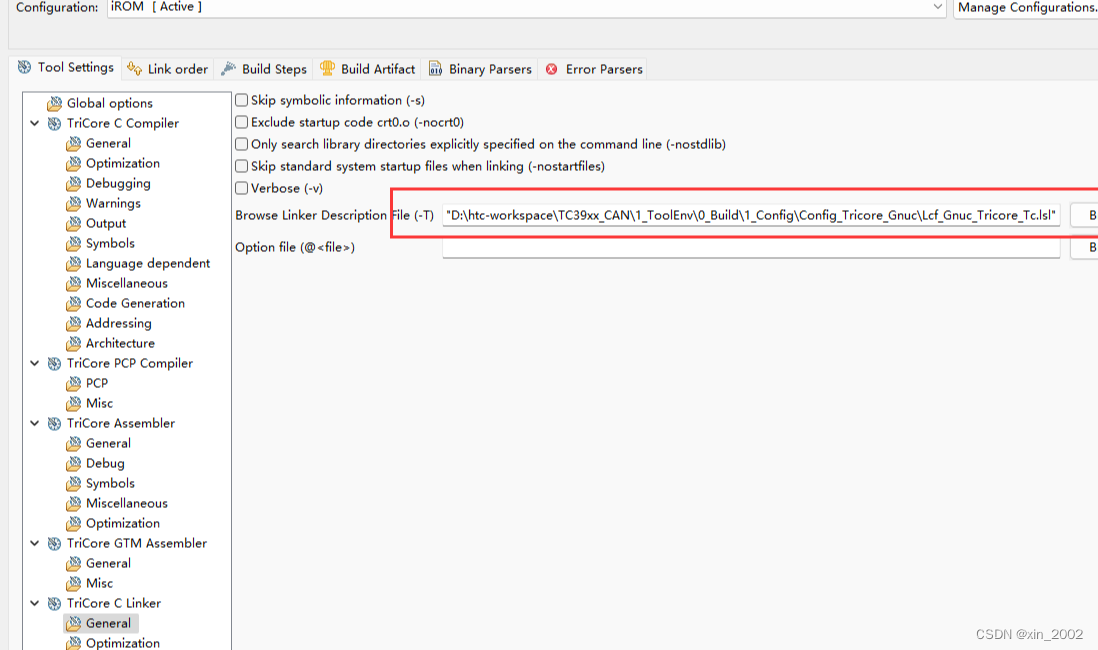Select the Global options tree label
The height and width of the screenshot is (650, 1098).
pyautogui.click(x=109, y=103)
